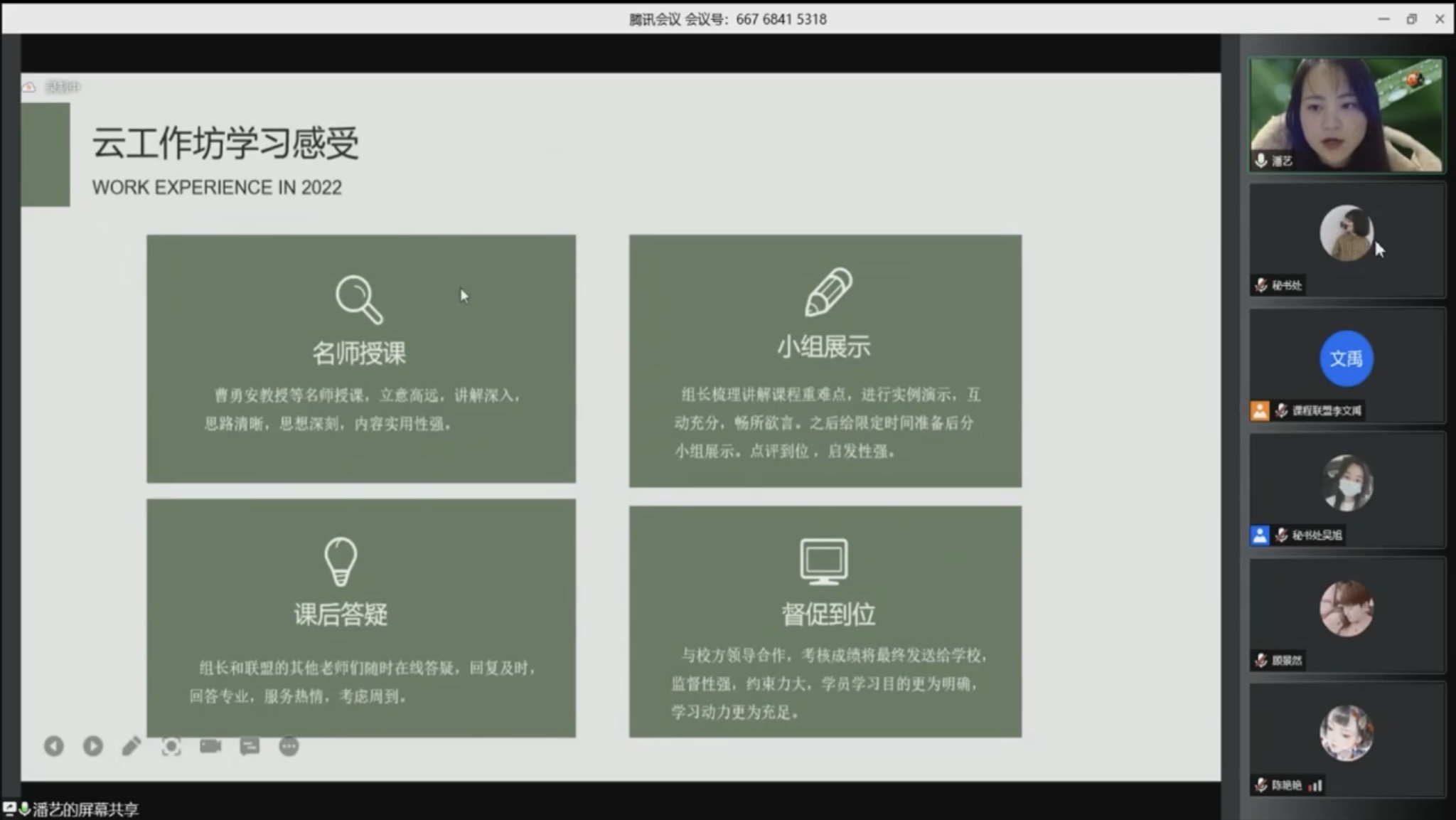Click the screen share icon at bottom left

click(9, 809)
